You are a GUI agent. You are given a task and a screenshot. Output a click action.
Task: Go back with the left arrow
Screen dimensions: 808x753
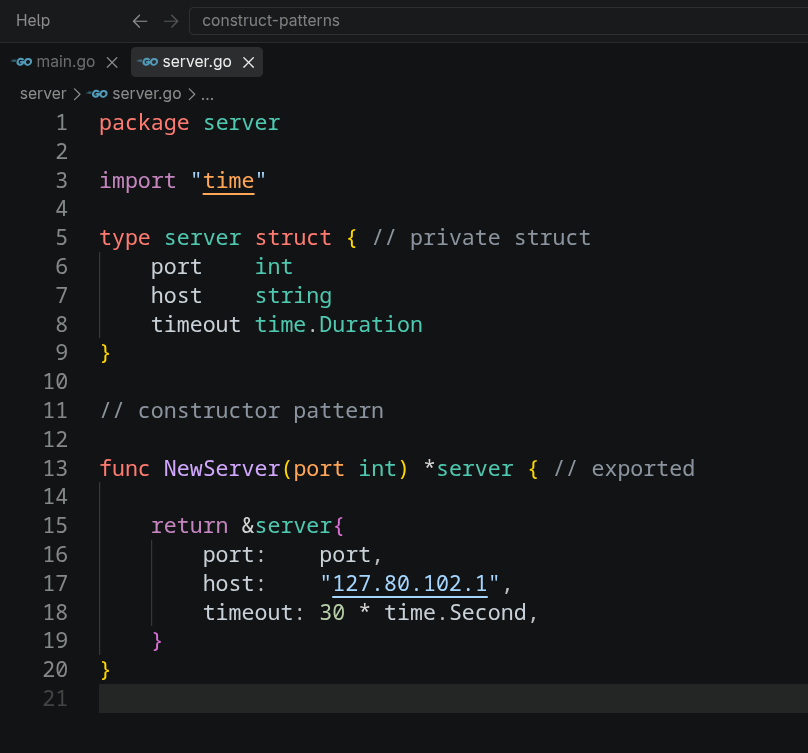[x=140, y=21]
